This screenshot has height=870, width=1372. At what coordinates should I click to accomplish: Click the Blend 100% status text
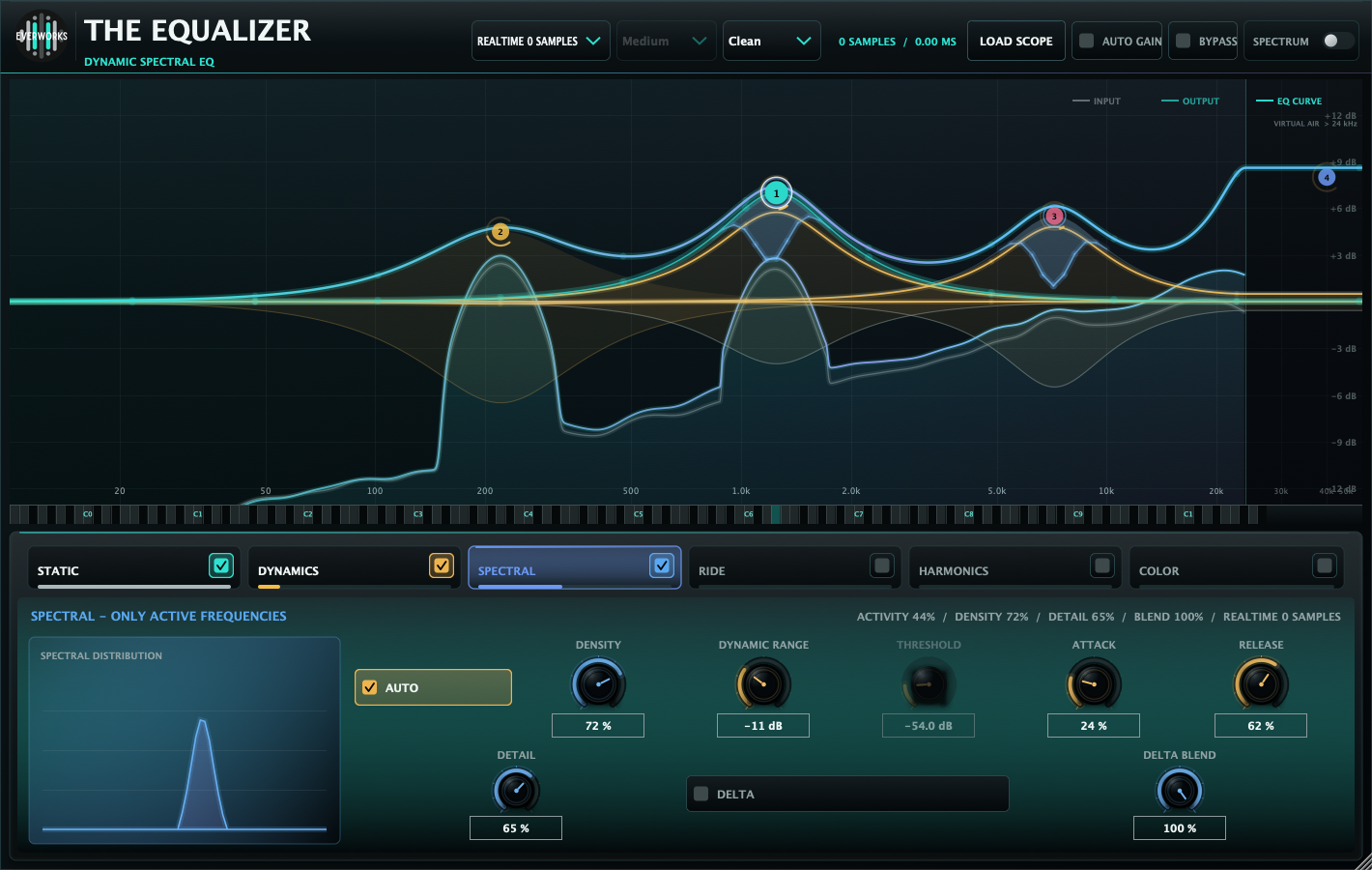[x=1168, y=617]
